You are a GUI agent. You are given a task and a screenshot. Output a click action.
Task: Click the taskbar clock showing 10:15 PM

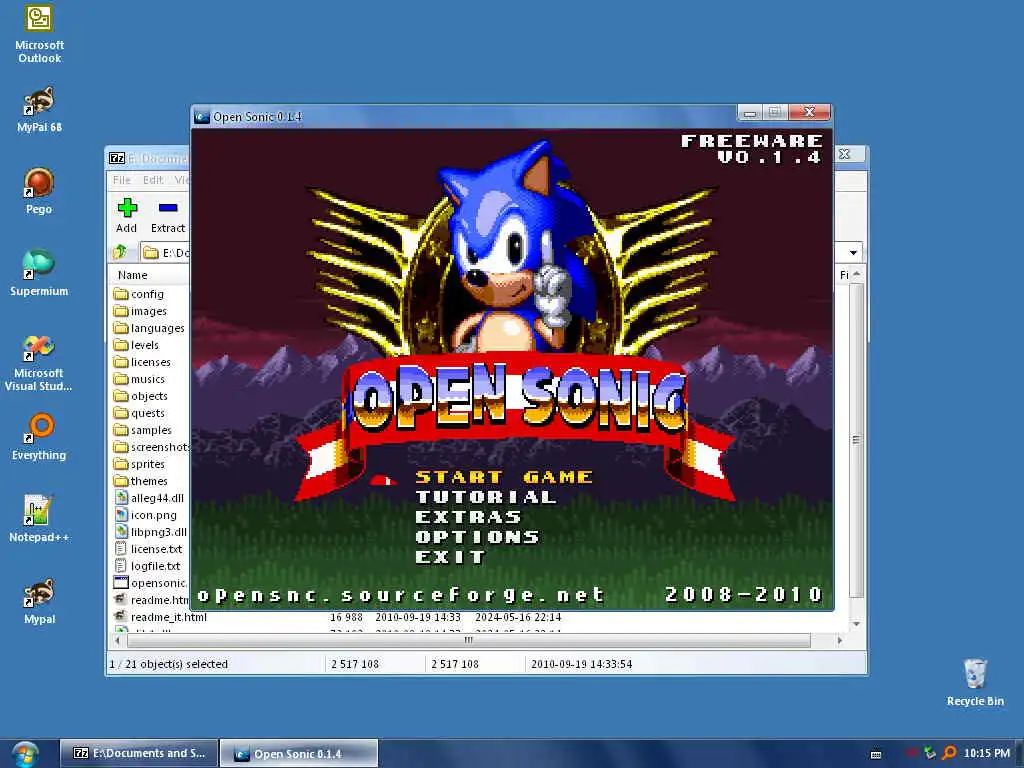coord(986,753)
